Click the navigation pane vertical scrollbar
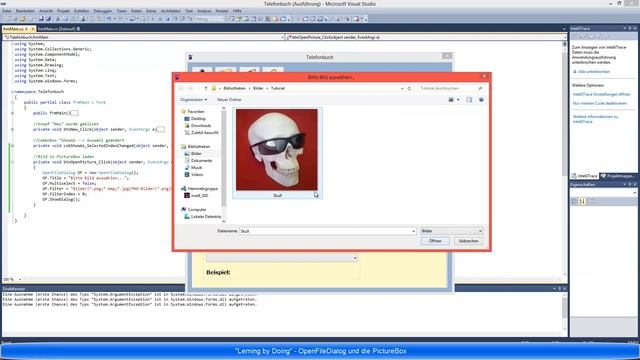This screenshot has height=360, width=640. click(x=223, y=159)
